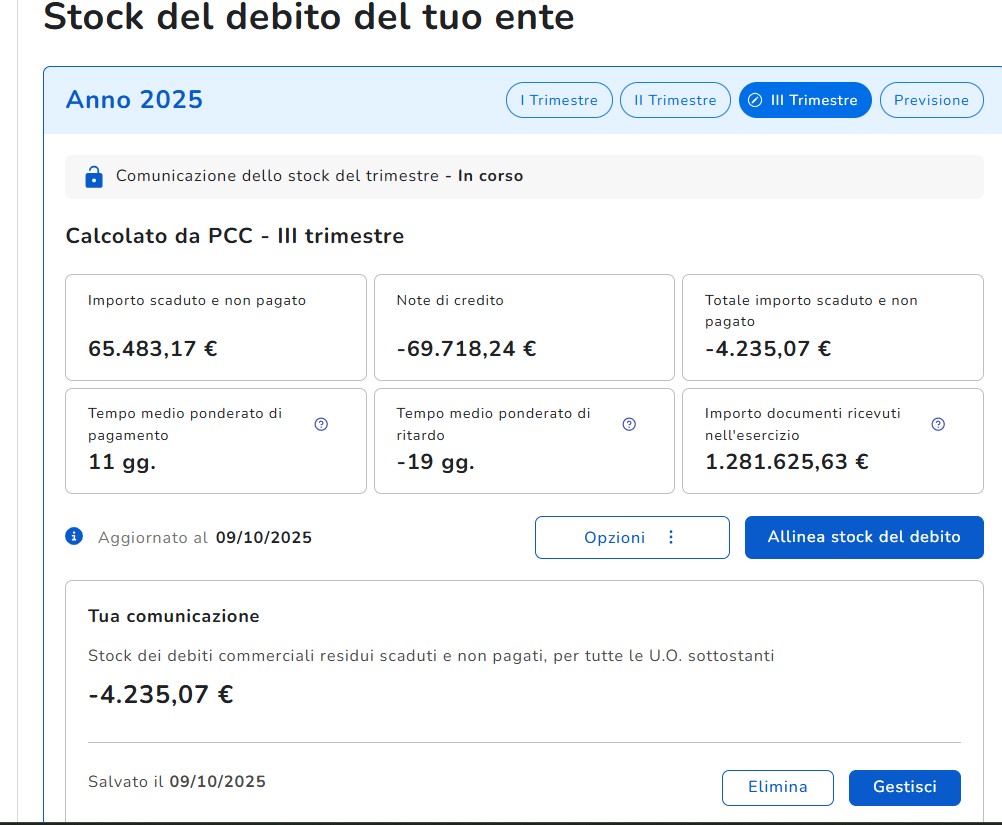
Task: Click the three-dot icon in Opzioni
Action: pyautogui.click(x=671, y=537)
